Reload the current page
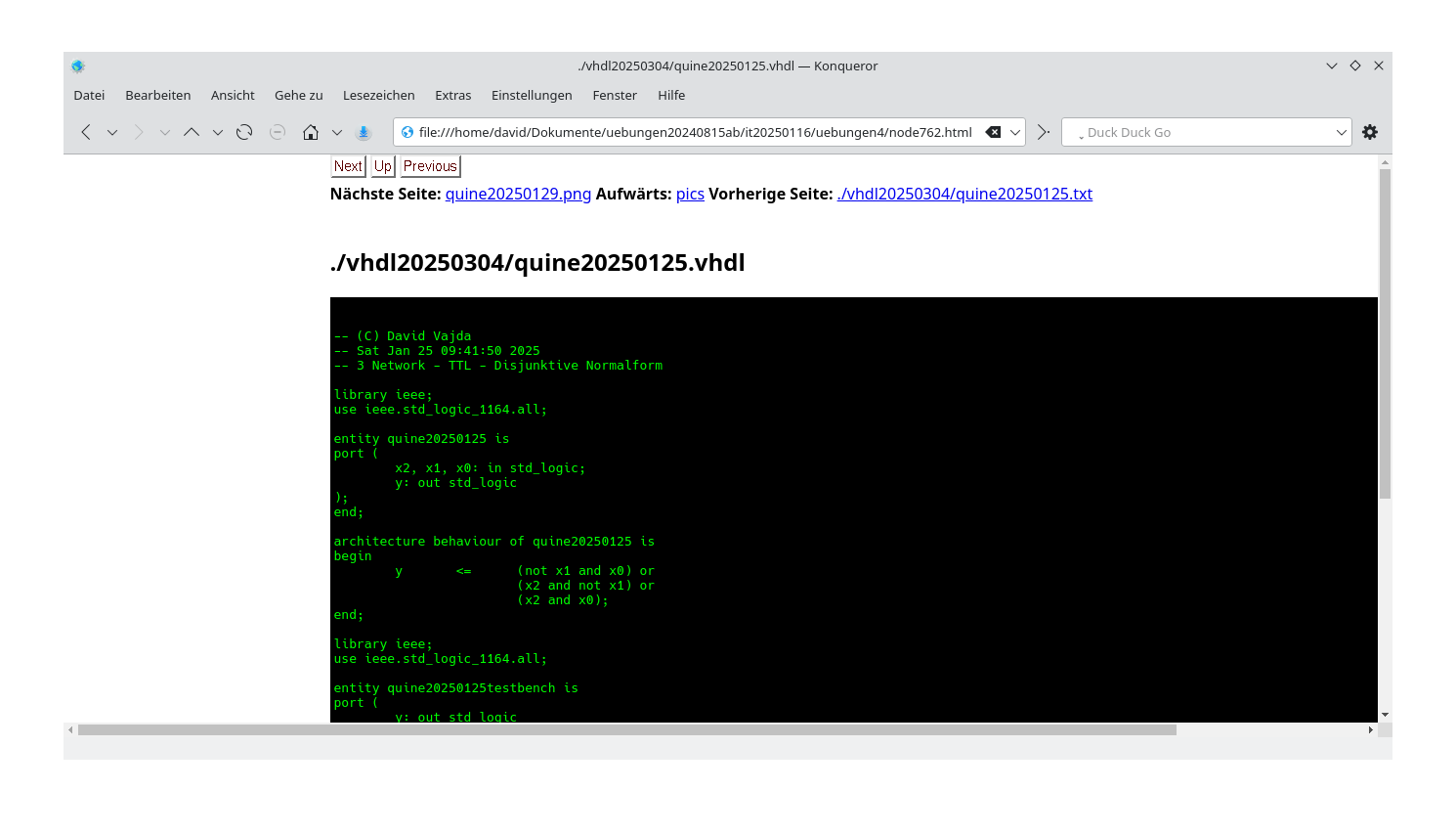Viewport: 1456px width, 835px height. tap(243, 131)
